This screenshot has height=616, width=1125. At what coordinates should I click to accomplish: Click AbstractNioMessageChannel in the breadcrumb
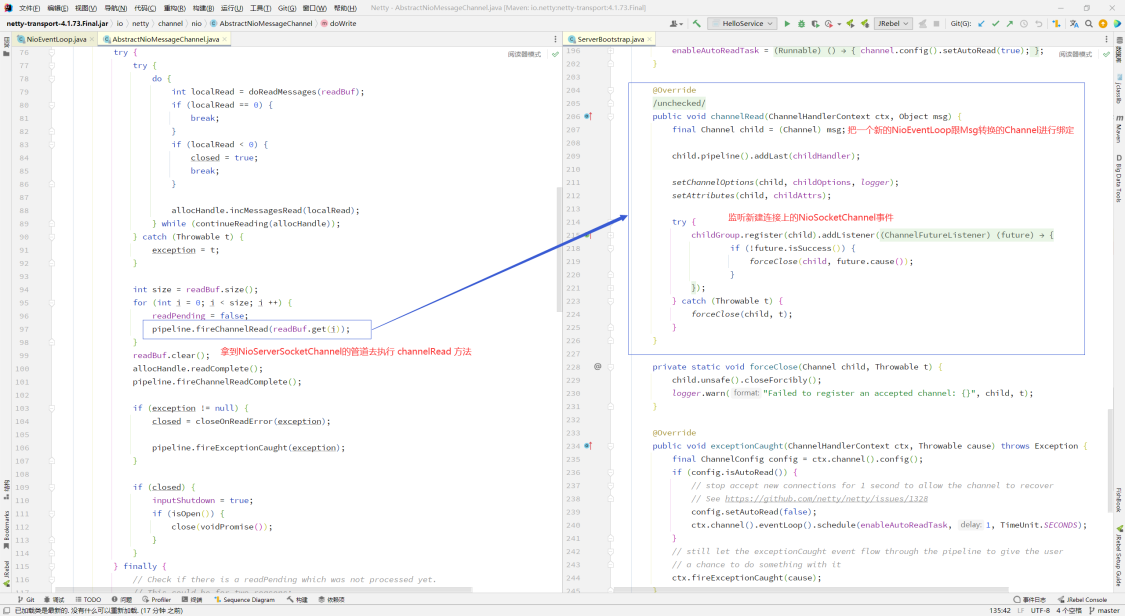point(261,24)
